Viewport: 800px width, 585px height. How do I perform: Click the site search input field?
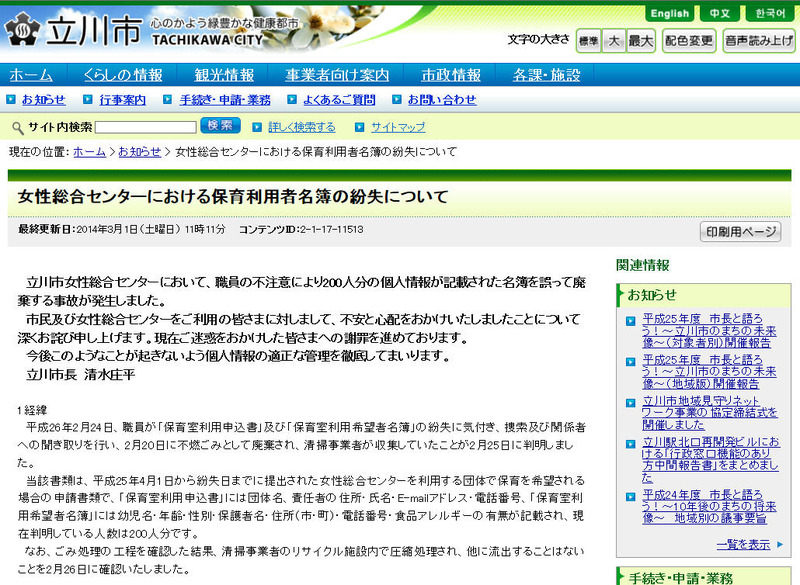pos(145,127)
